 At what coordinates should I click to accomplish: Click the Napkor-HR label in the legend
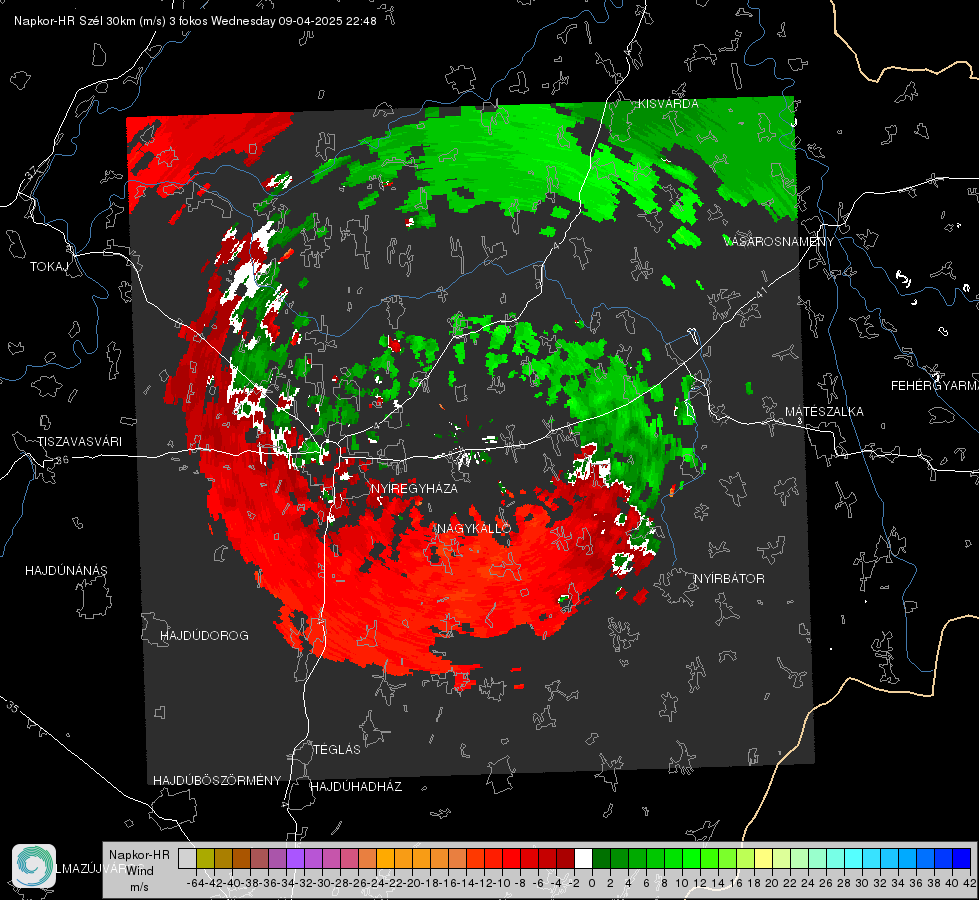[139, 854]
